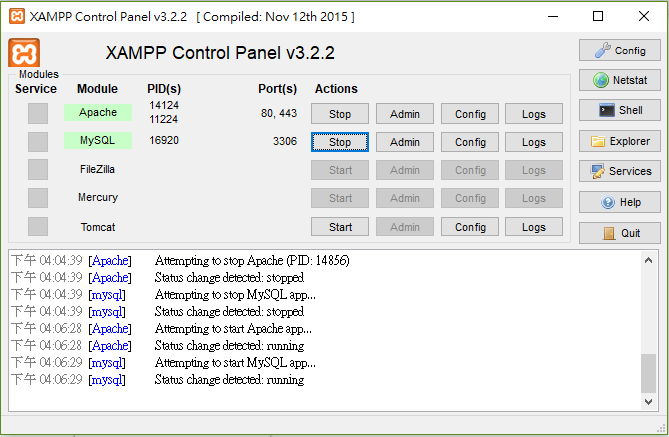Stop the MySQL module
Screen dimensions: 669x437
coord(340,142)
